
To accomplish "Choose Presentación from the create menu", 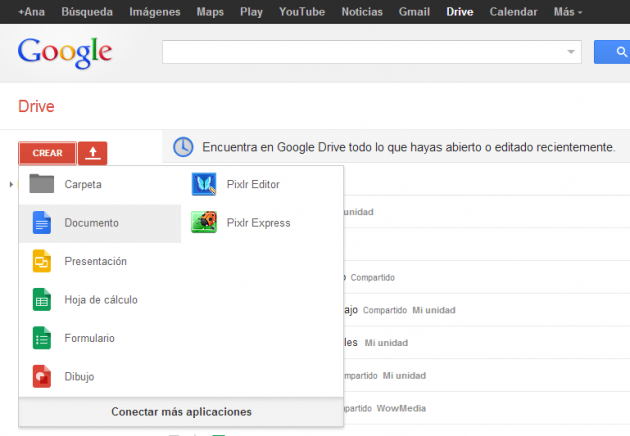I will pos(100,261).
